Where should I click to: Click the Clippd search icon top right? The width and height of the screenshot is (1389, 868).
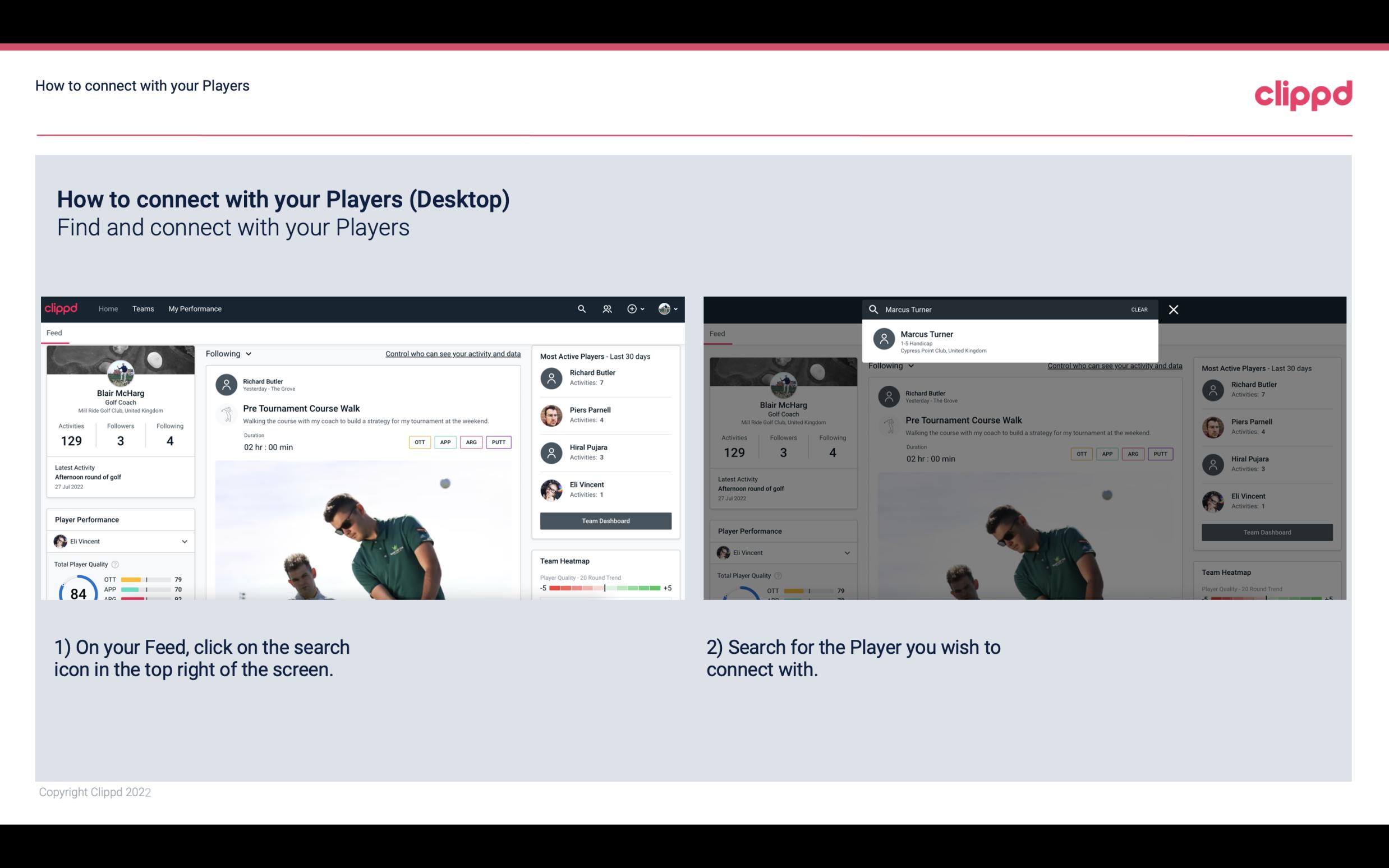pos(581,308)
